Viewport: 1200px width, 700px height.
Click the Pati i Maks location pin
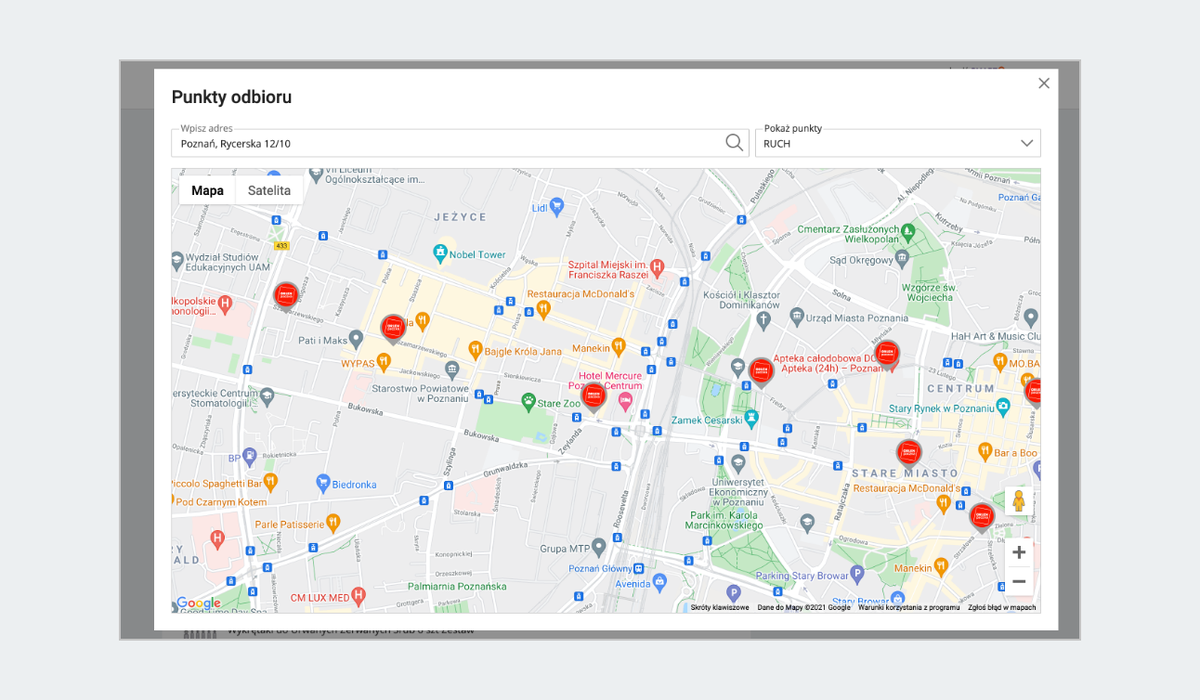click(x=356, y=340)
